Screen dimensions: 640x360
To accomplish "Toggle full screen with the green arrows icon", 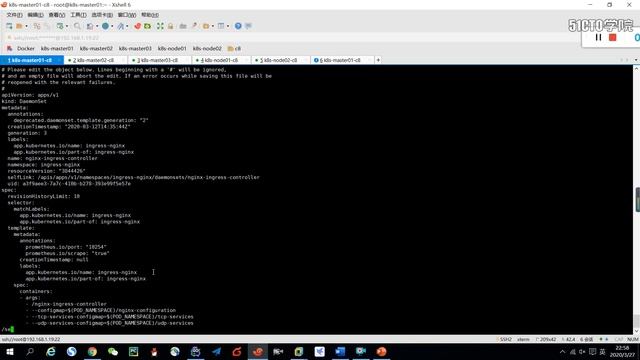I will tap(160, 26).
